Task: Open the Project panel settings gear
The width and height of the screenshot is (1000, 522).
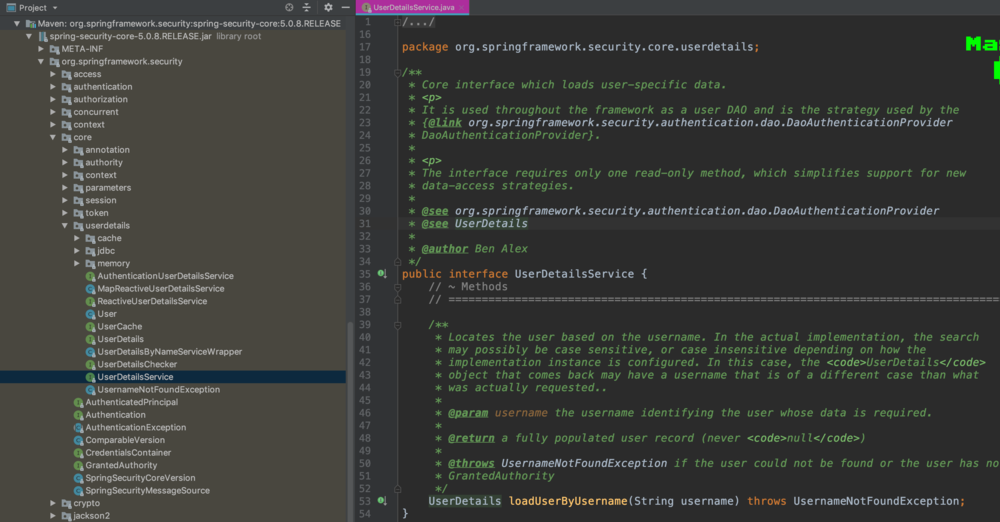Action: (328, 7)
